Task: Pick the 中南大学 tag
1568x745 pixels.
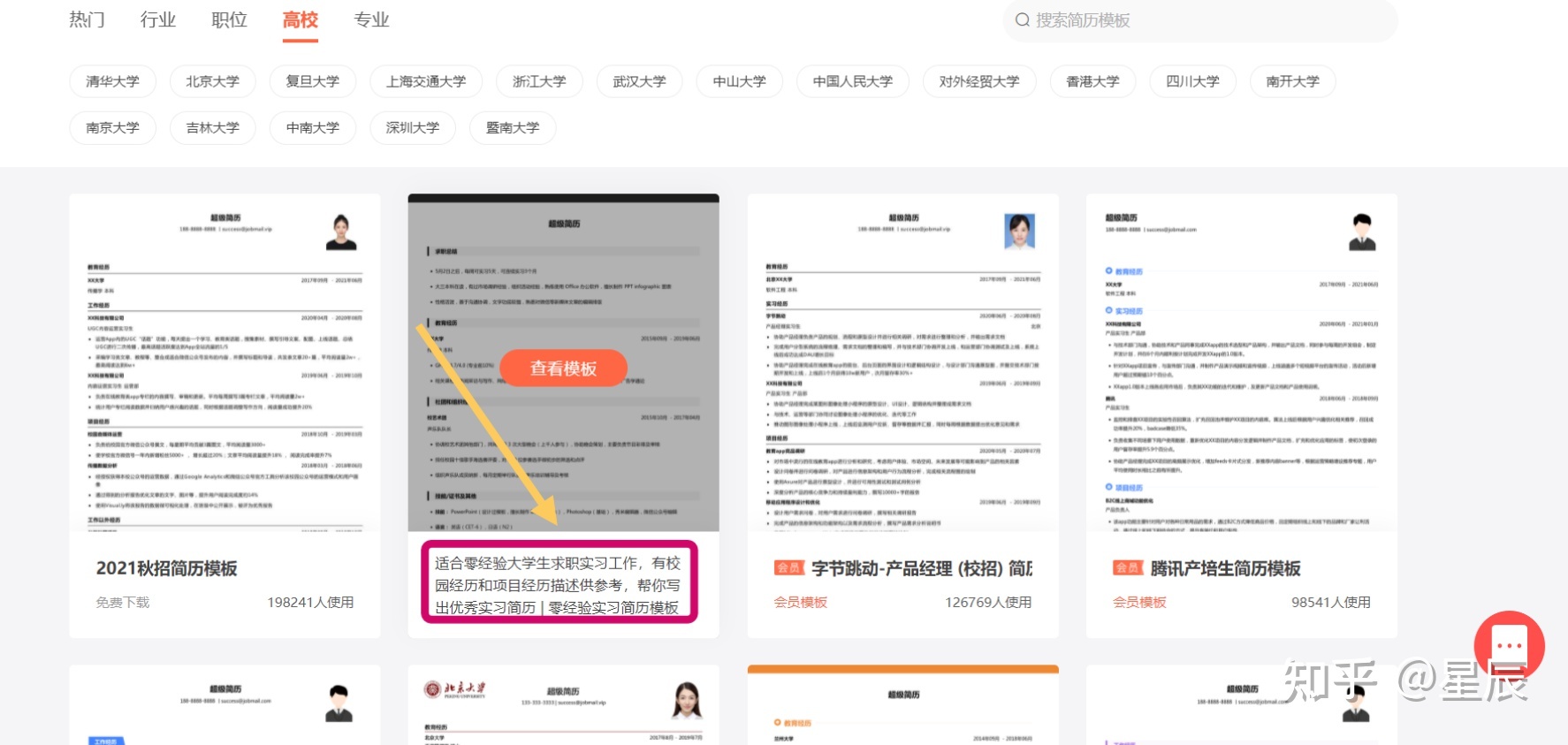Action: coord(312,127)
